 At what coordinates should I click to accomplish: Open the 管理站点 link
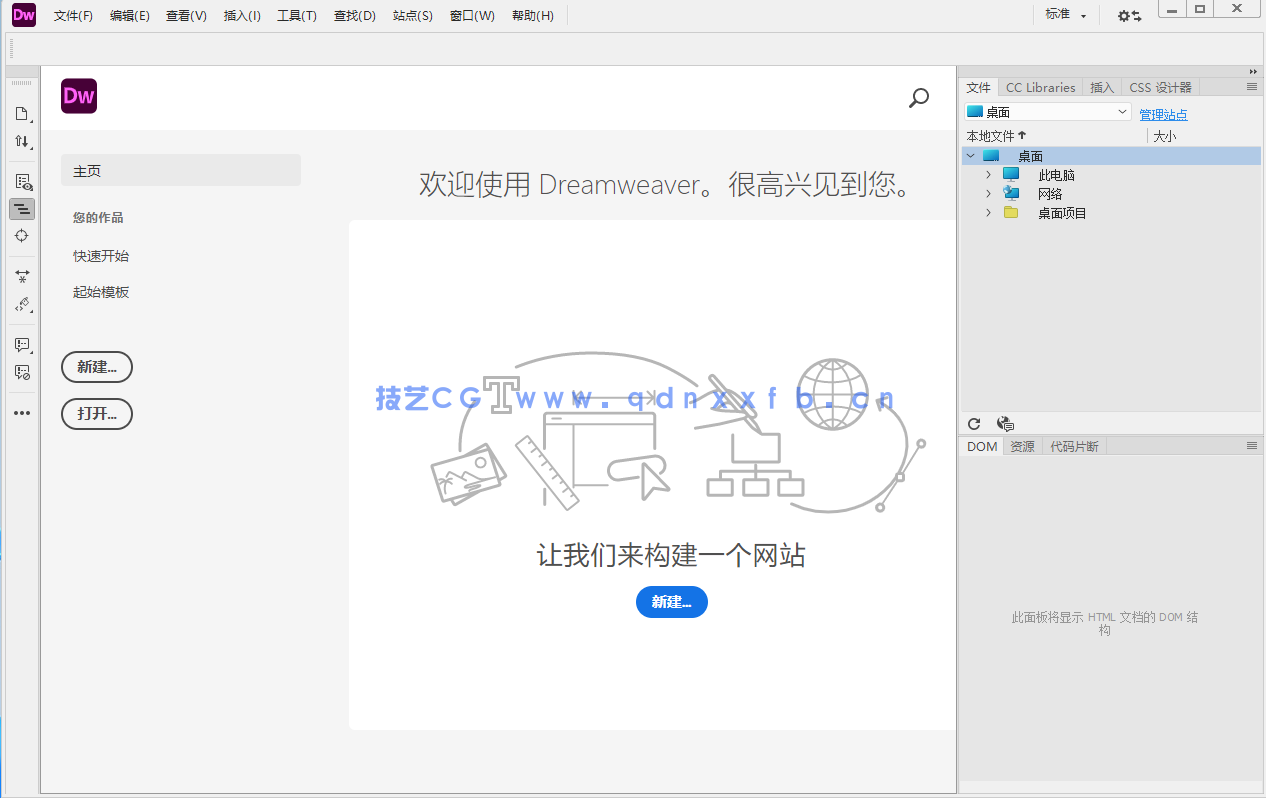click(1163, 114)
